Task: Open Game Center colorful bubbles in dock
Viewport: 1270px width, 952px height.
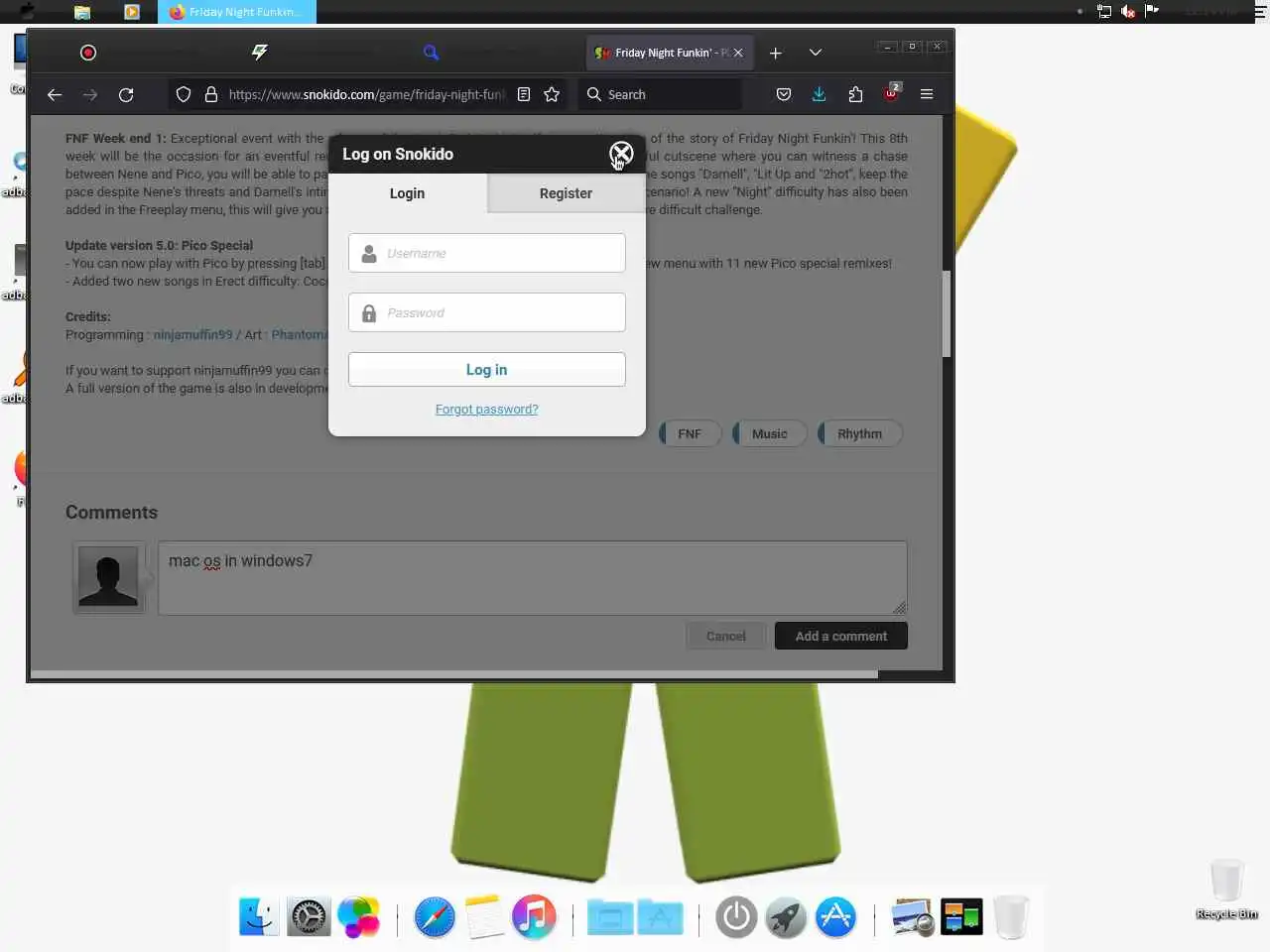Action: [x=358, y=917]
